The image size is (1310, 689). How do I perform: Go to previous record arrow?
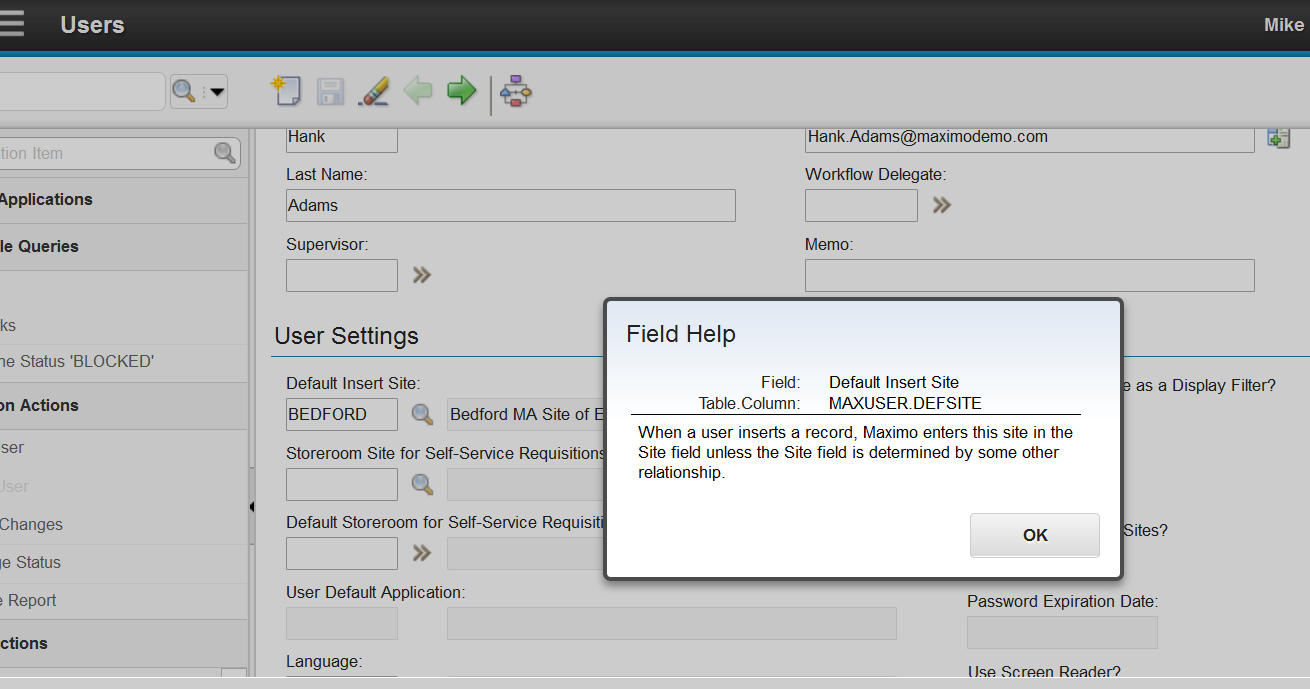pos(418,91)
